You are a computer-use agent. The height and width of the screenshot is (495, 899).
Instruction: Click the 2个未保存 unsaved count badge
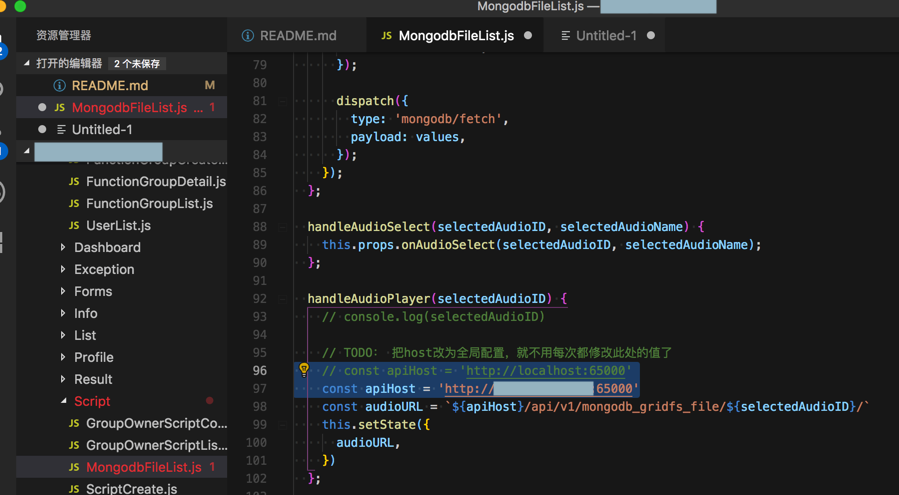tap(136, 64)
